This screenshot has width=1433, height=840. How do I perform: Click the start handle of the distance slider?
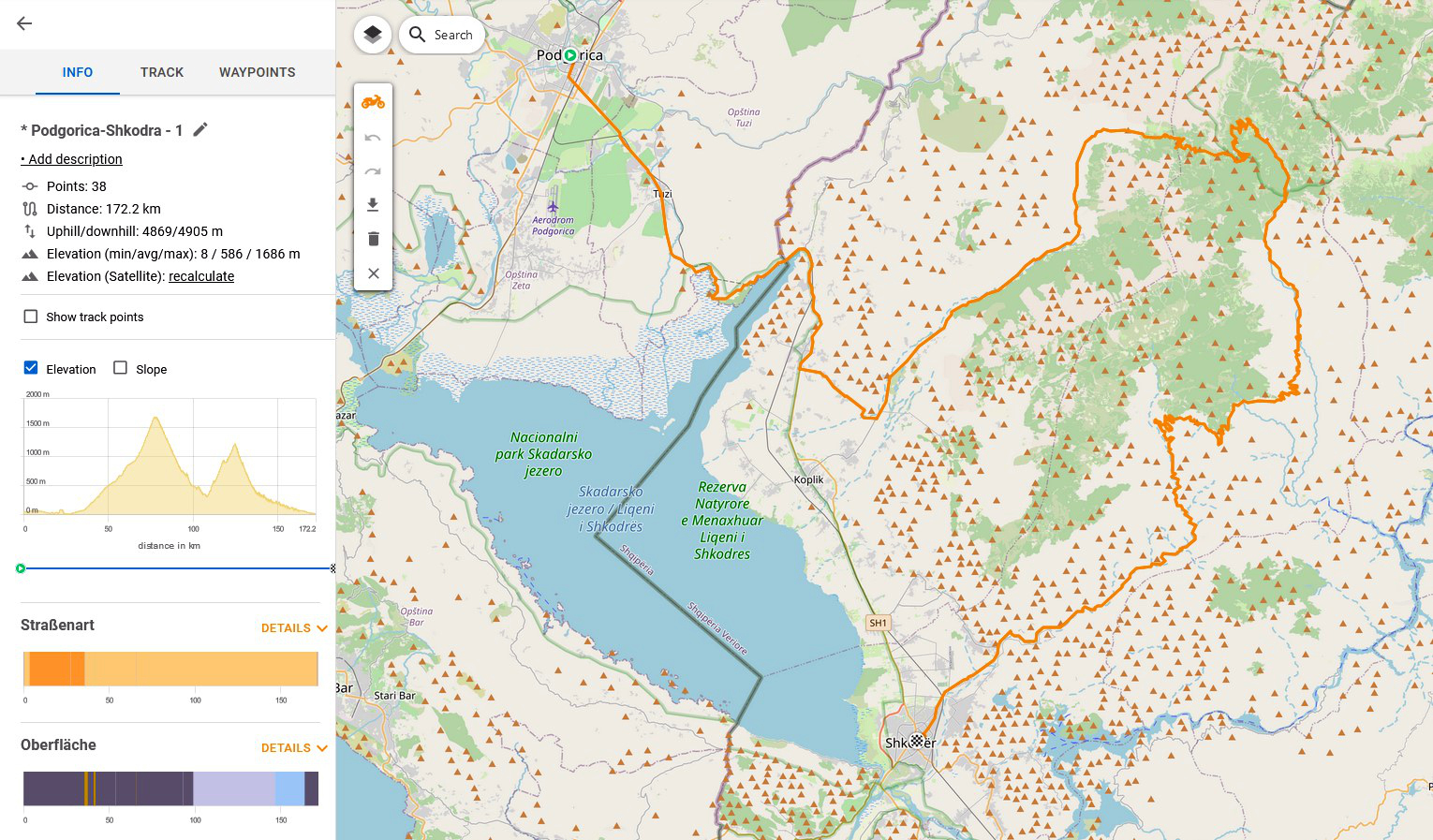point(21,568)
